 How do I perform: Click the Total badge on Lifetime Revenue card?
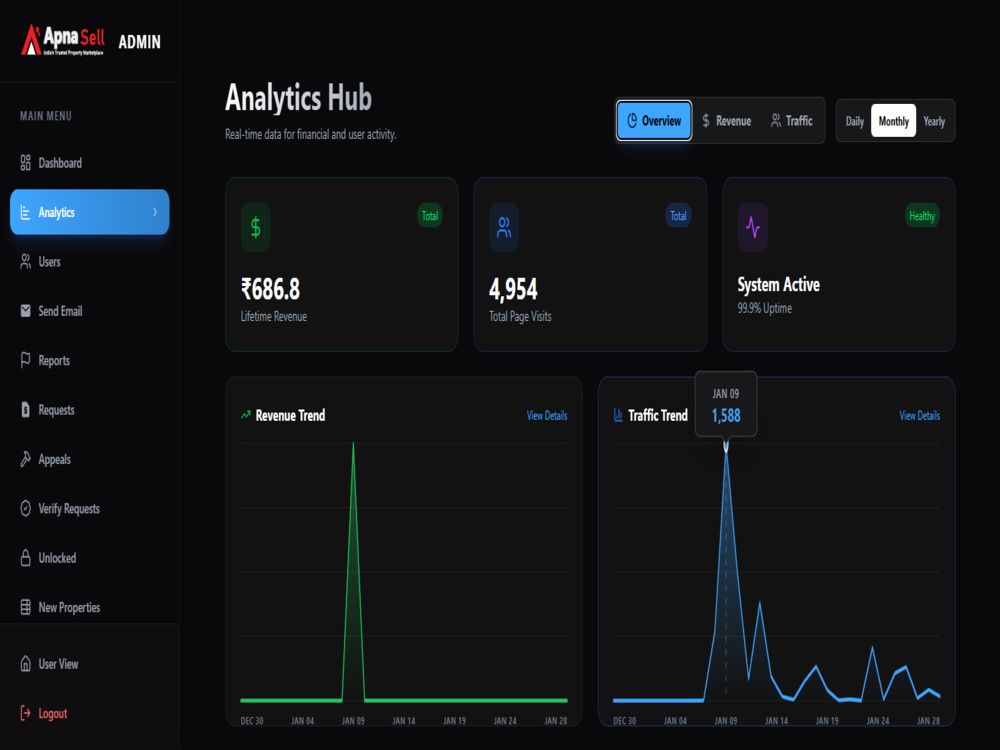tap(430, 216)
